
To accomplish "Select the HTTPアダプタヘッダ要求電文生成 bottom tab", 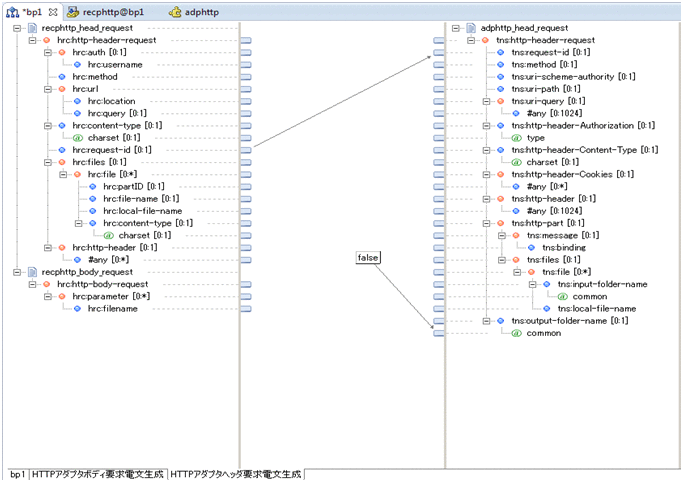I will pyautogui.click(x=236, y=474).
